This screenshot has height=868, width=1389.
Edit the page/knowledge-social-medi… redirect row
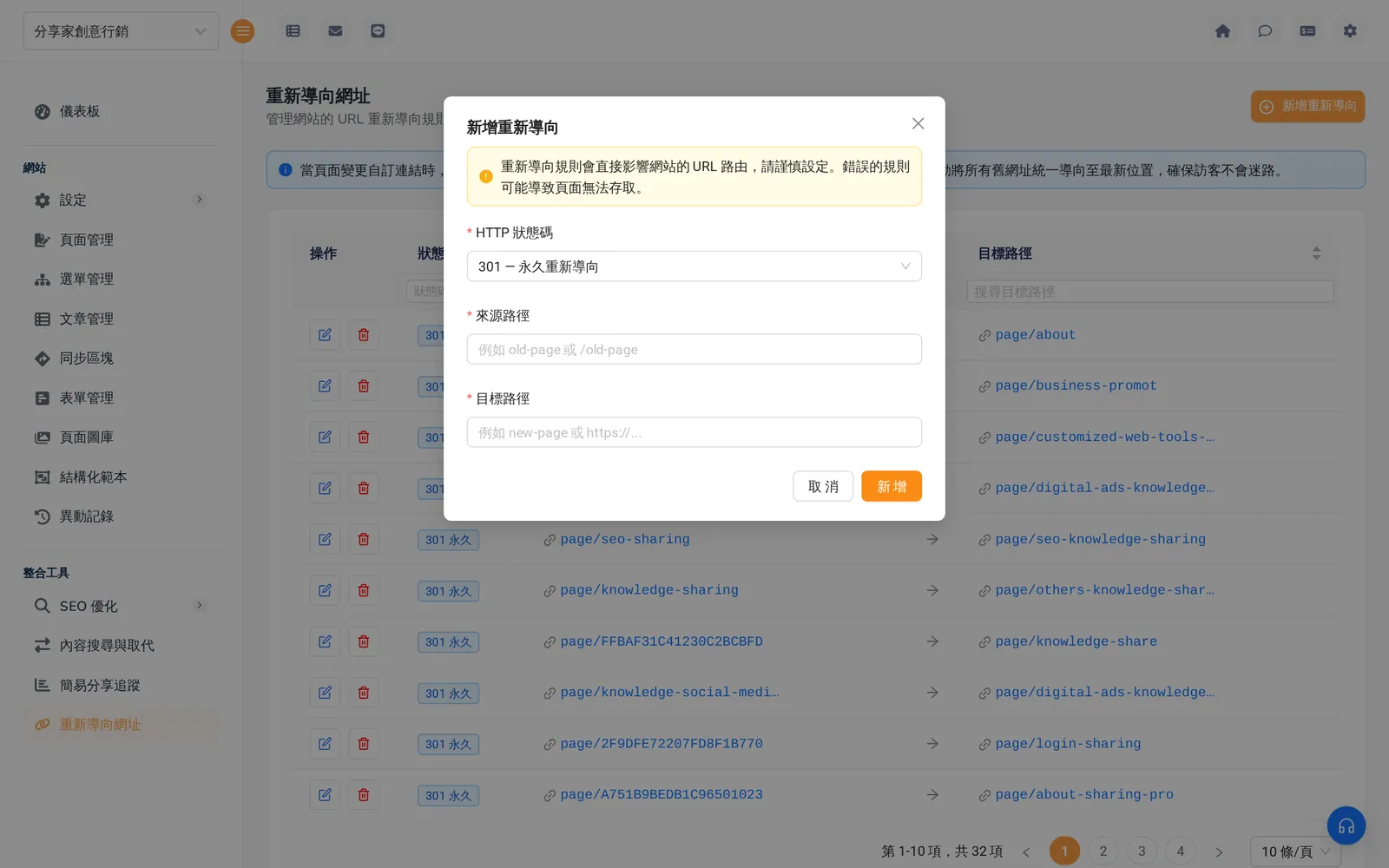pos(325,693)
